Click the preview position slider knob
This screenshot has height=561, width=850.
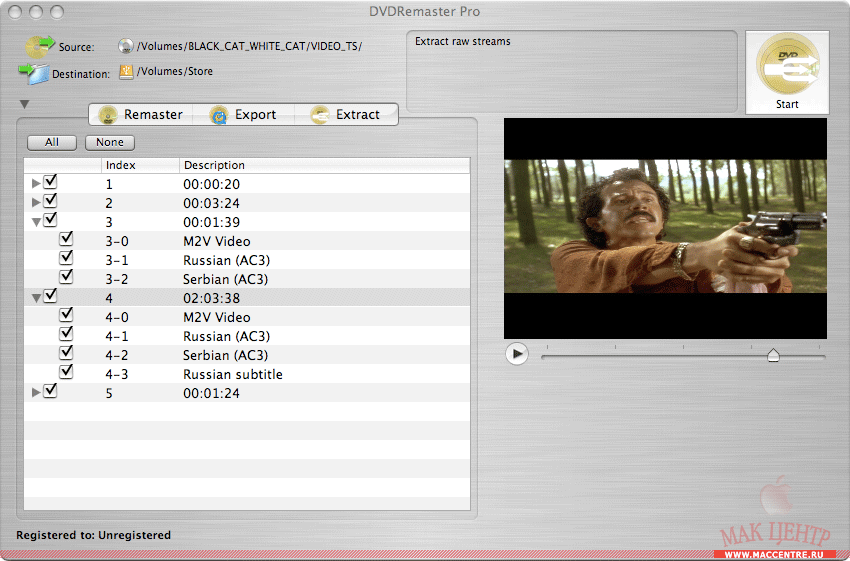[x=773, y=355]
